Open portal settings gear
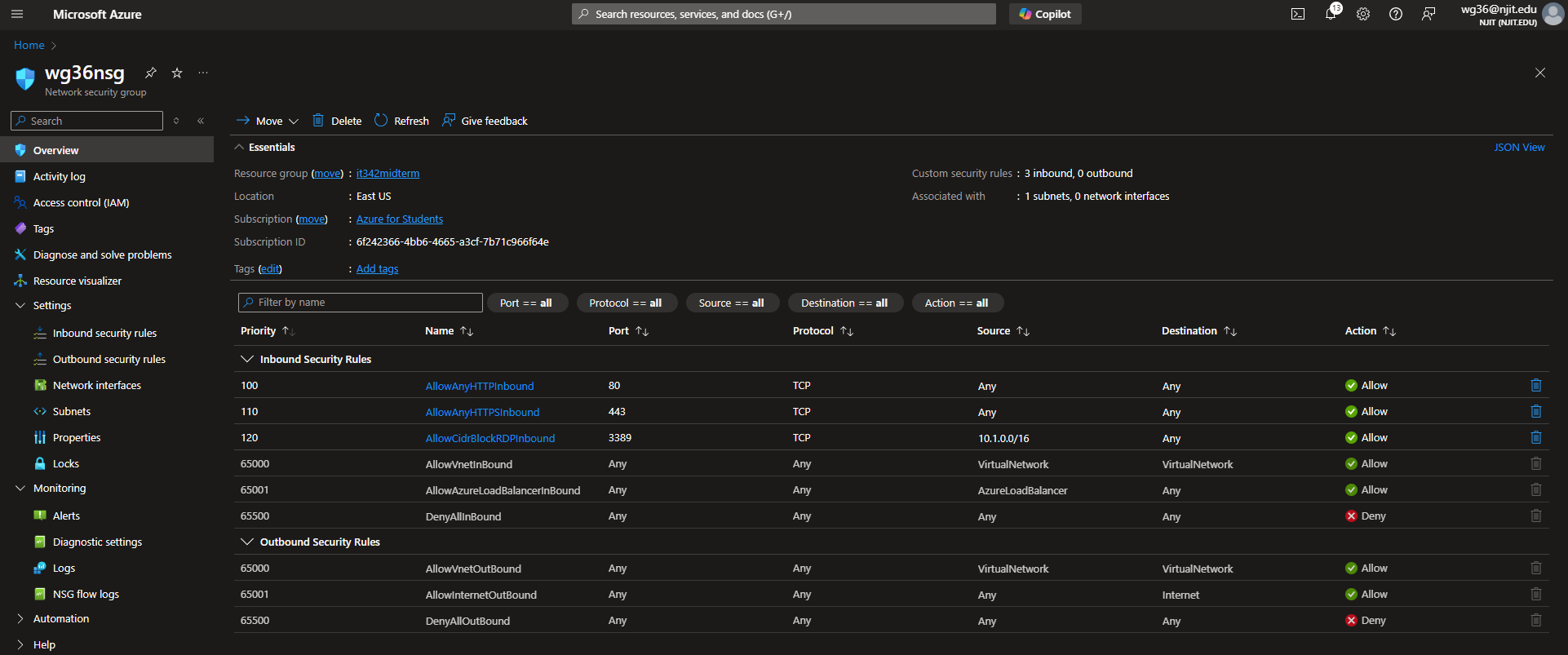The image size is (1568, 655). tap(1363, 14)
